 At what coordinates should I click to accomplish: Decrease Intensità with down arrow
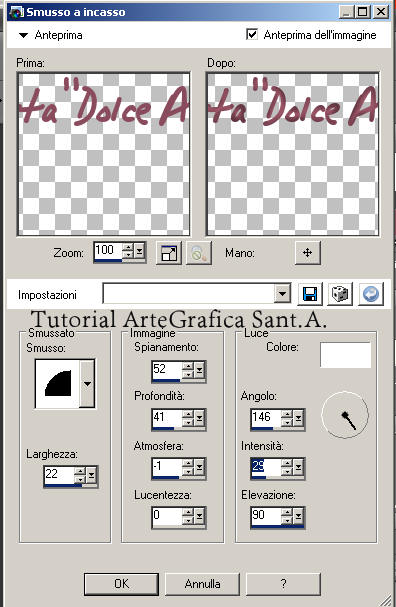click(287, 472)
